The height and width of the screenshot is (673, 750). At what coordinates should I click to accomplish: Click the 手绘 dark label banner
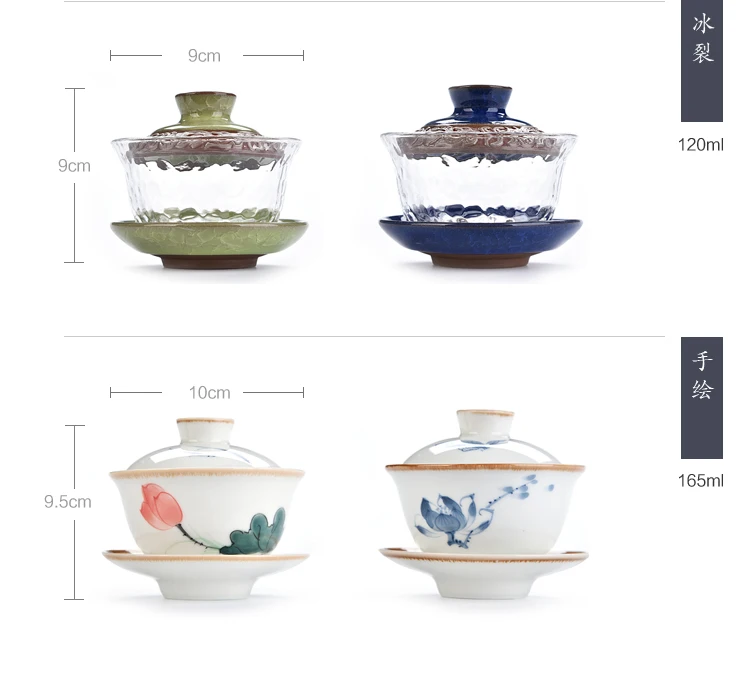pyautogui.click(x=702, y=397)
